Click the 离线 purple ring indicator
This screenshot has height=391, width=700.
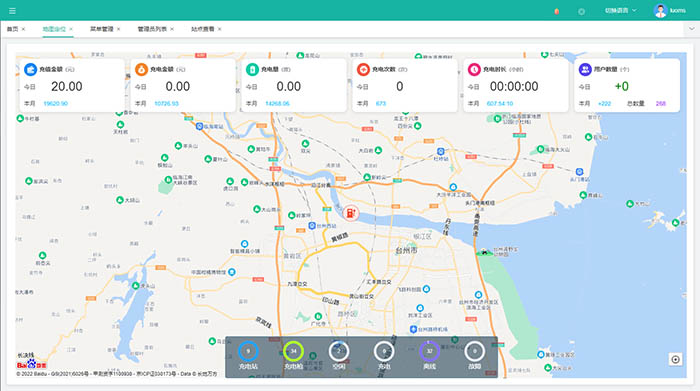[429, 351]
